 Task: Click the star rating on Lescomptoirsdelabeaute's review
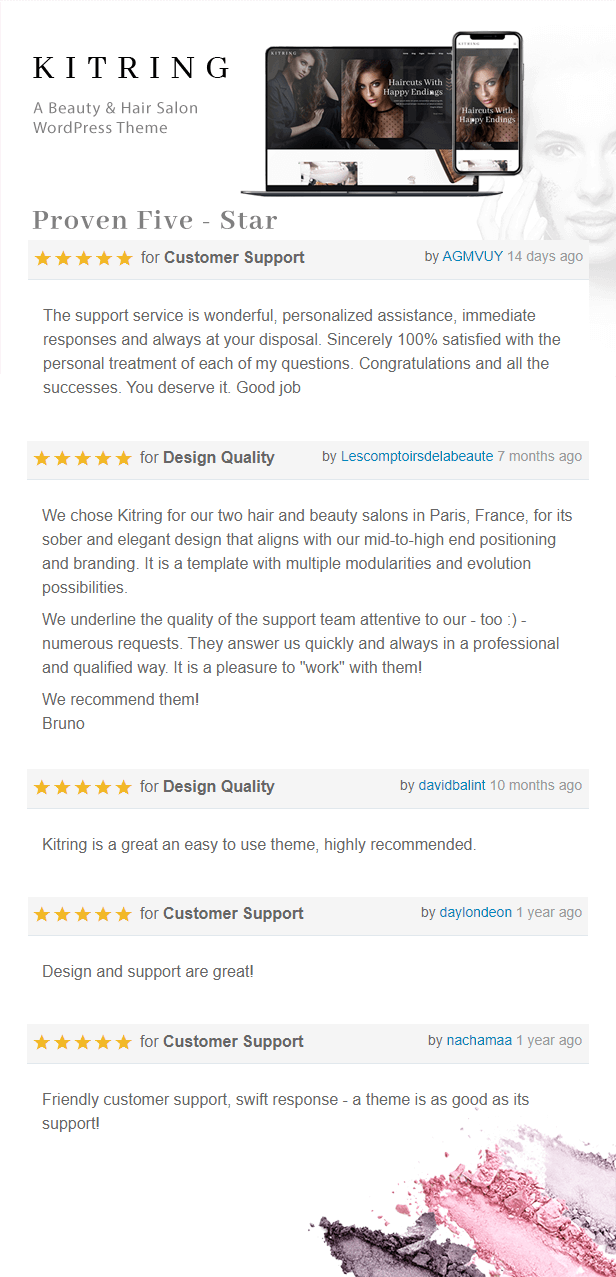point(83,458)
